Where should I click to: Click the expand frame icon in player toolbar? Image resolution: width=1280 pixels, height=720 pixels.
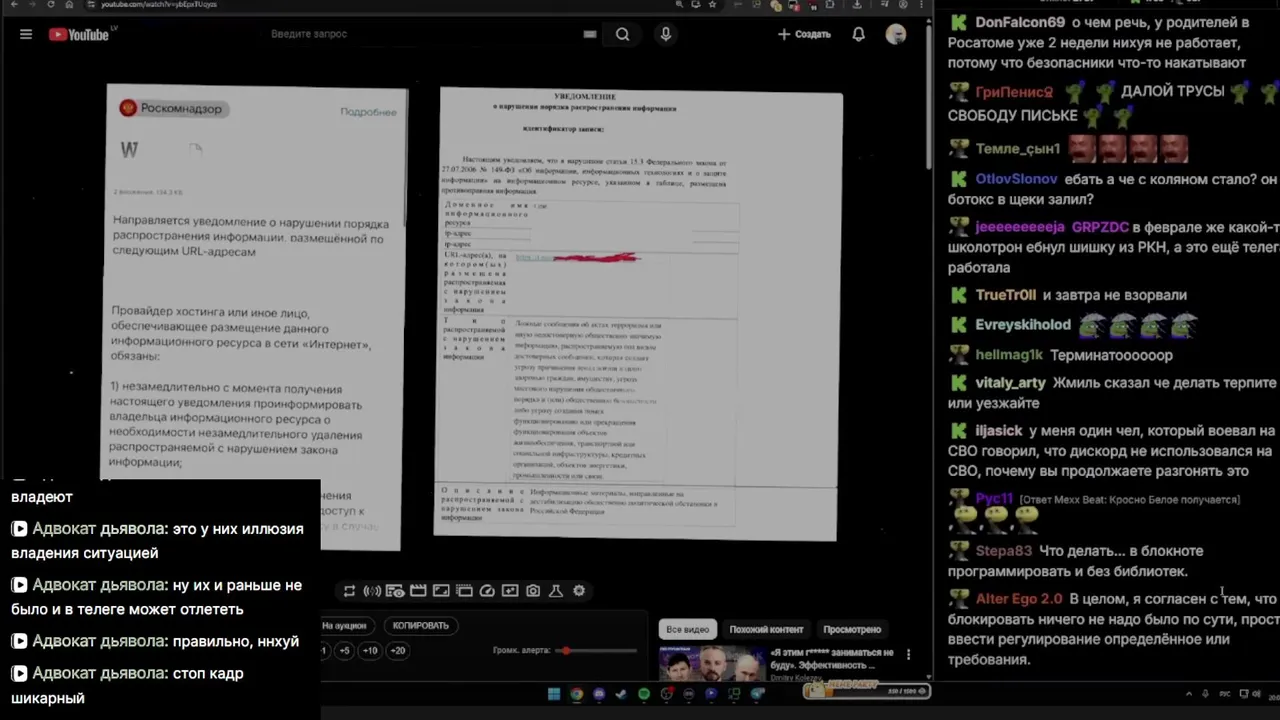click(x=441, y=591)
